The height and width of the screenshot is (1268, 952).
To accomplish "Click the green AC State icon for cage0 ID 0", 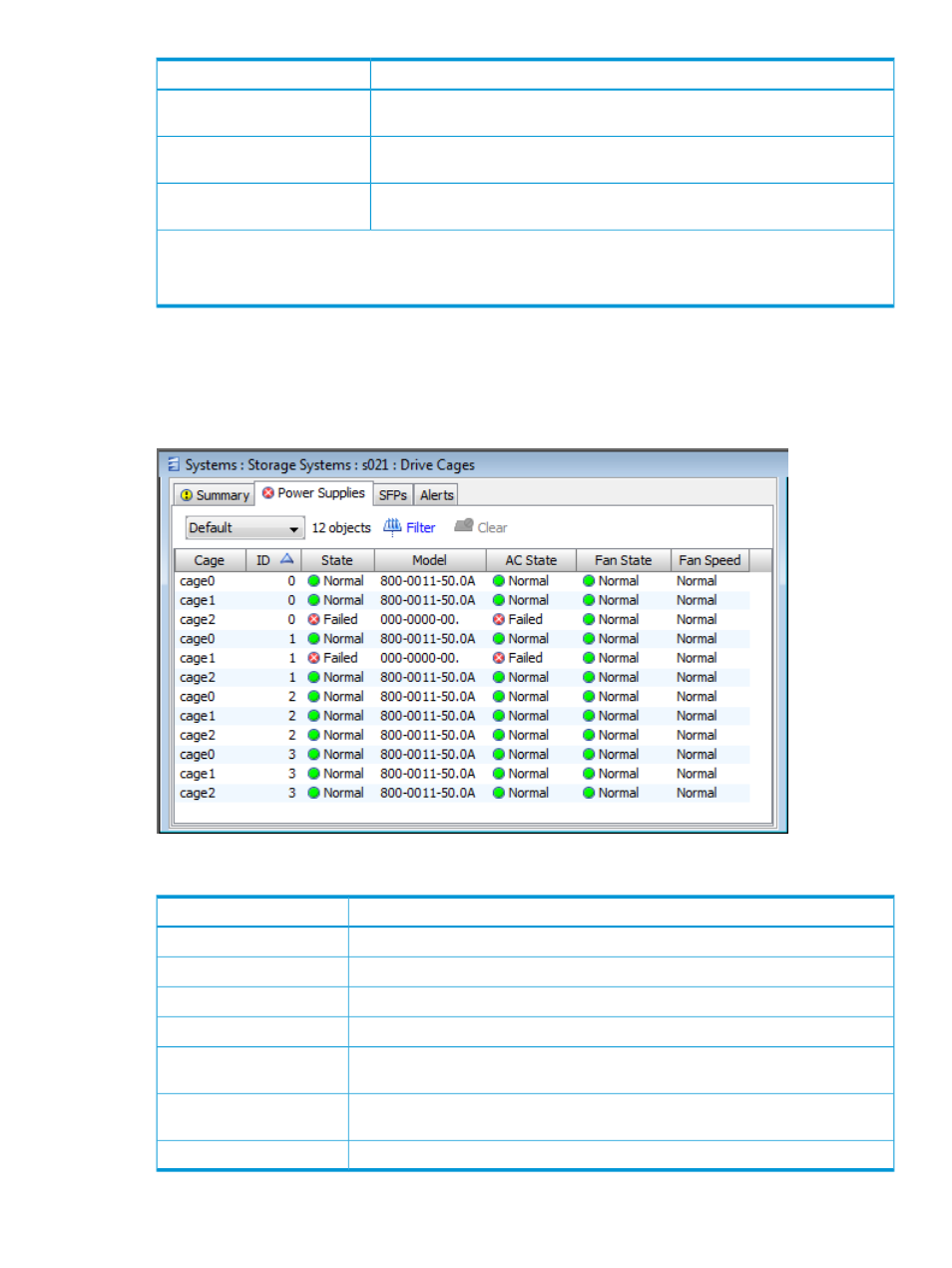I will pos(499,581).
